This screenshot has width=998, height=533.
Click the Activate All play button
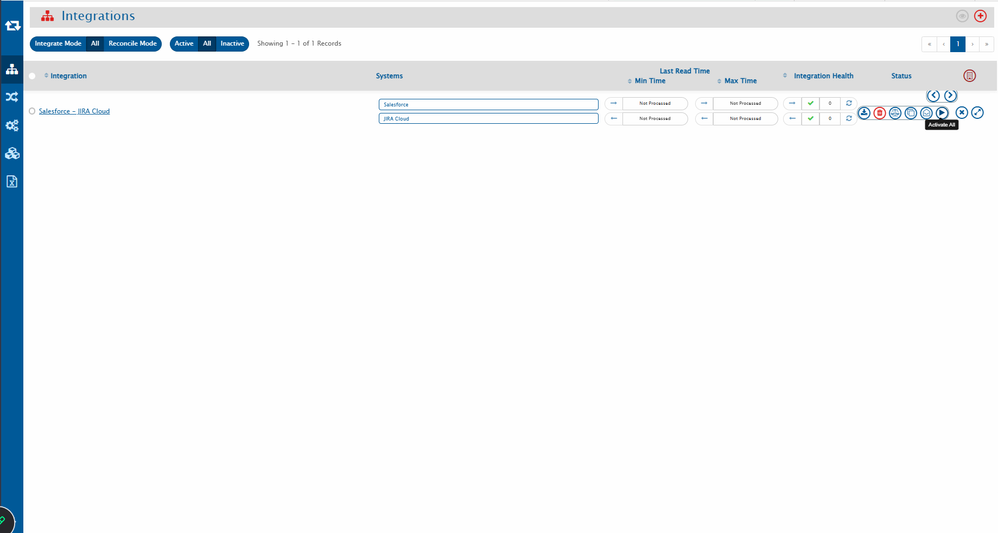[942, 113]
